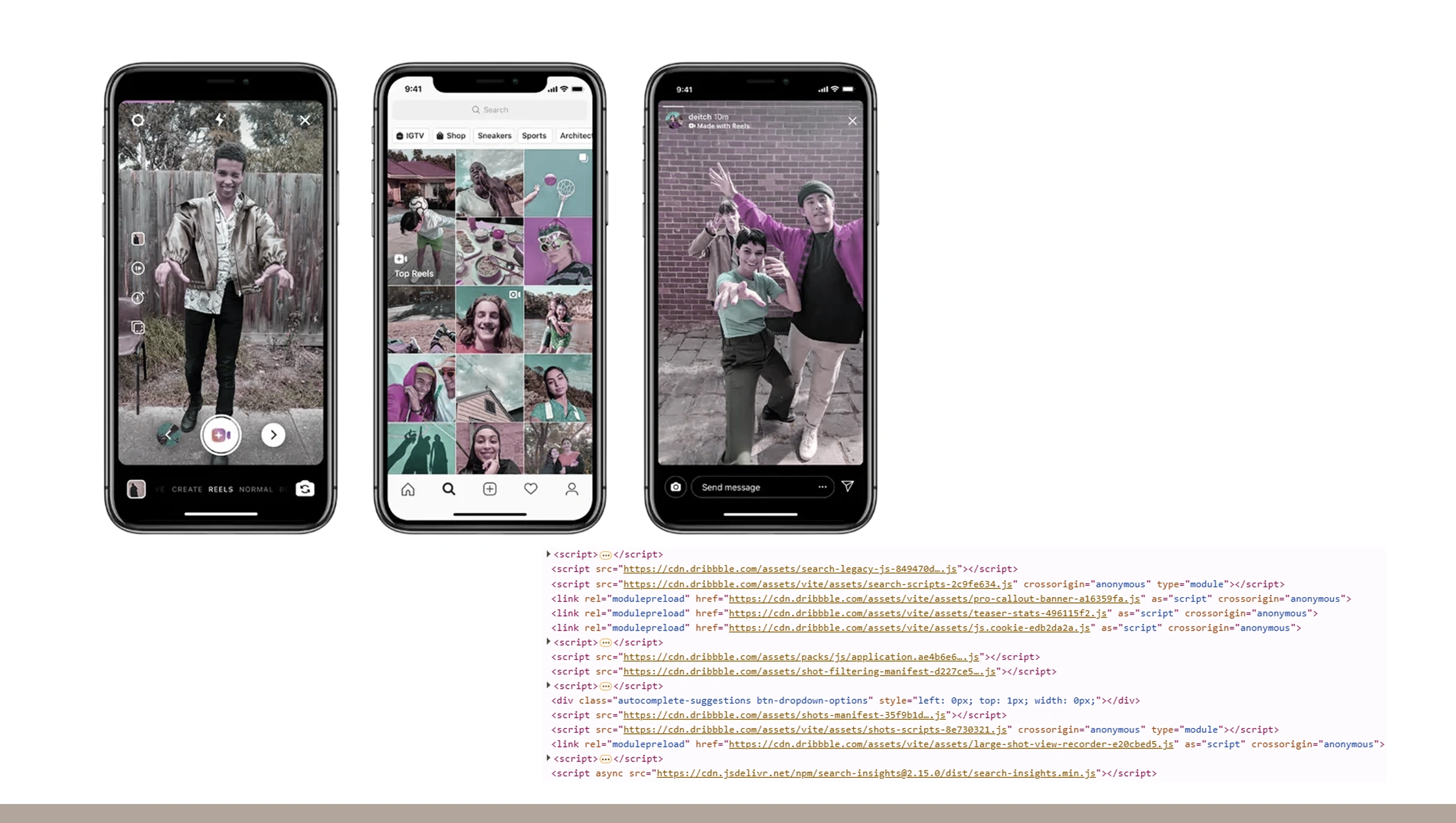1456x823 pixels.
Task: Expand the collapsed script tag above the application.js line
Action: tap(548, 642)
